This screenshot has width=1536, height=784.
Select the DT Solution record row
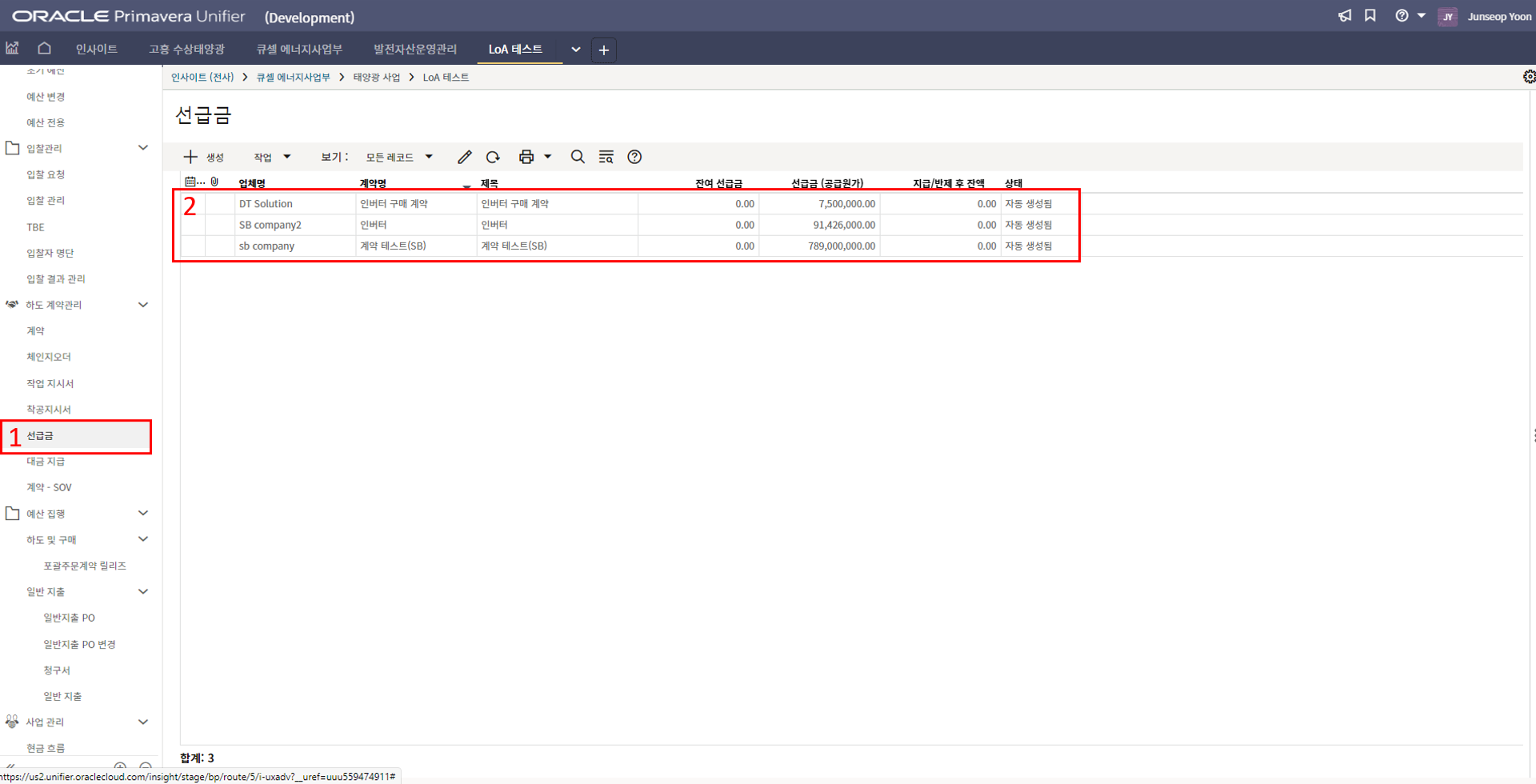(266, 204)
